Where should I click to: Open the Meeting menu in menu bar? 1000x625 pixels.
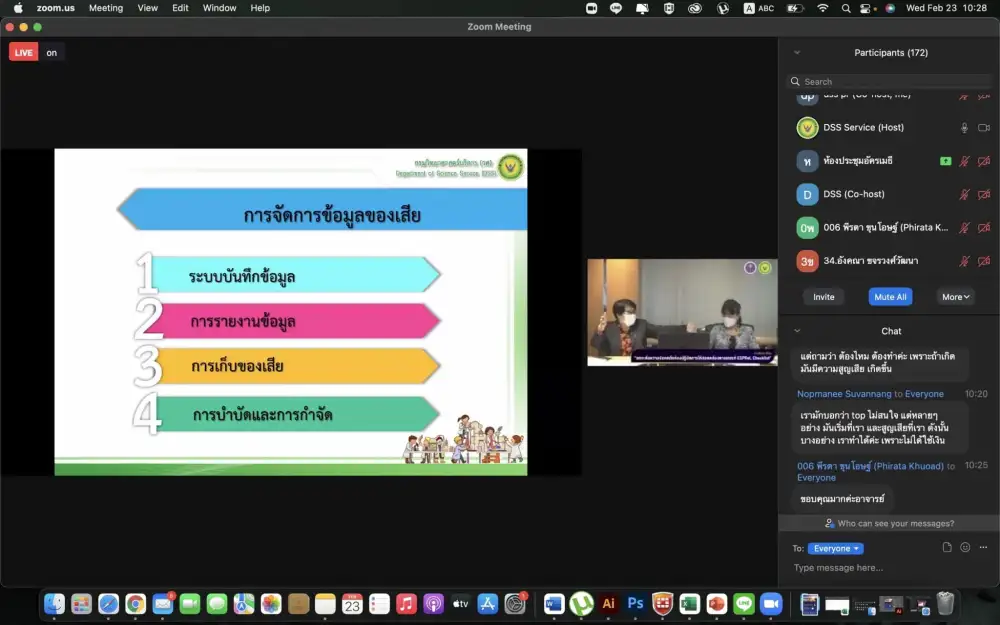(106, 8)
